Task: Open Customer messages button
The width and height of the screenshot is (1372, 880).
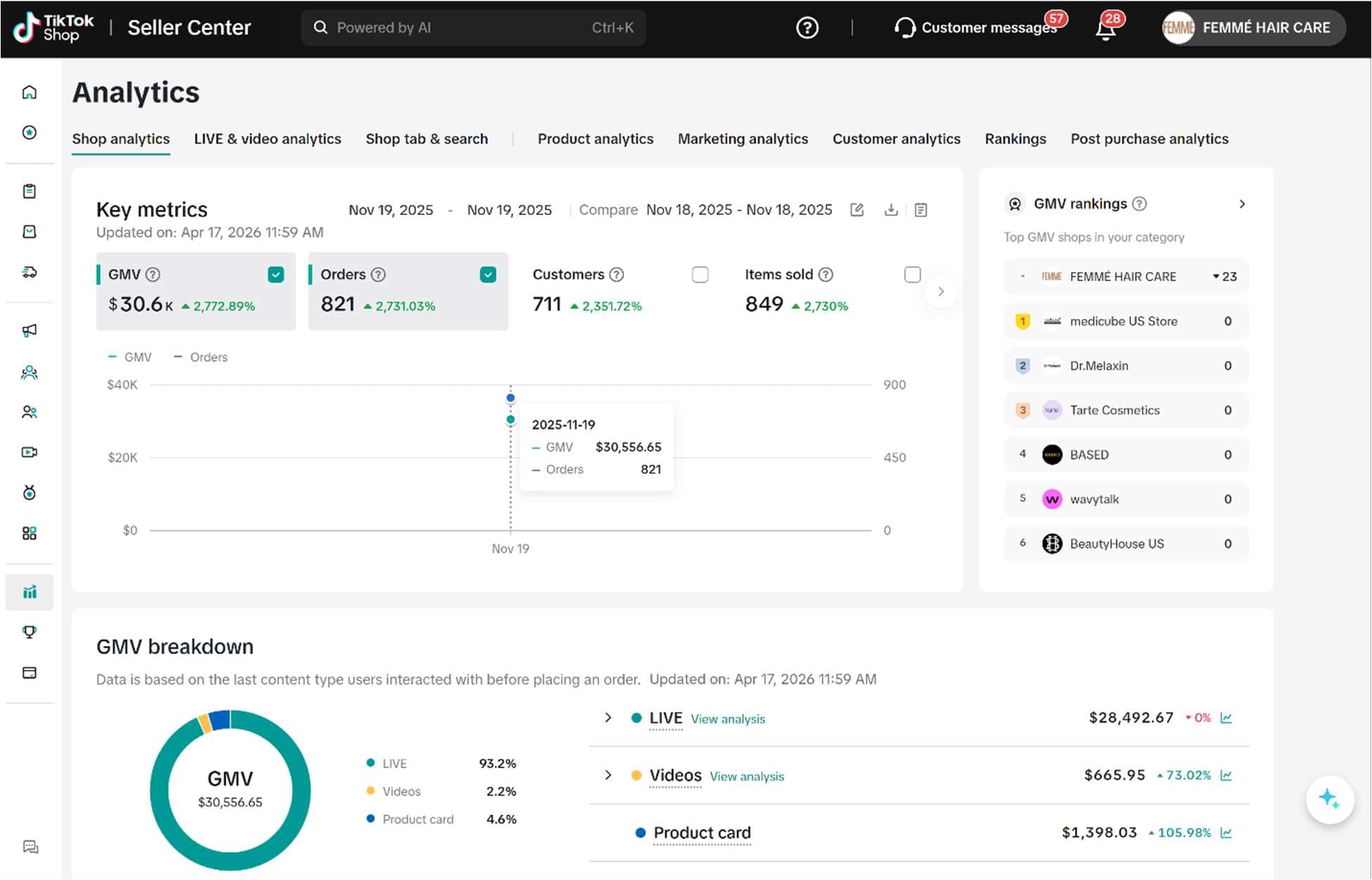Action: click(x=979, y=28)
